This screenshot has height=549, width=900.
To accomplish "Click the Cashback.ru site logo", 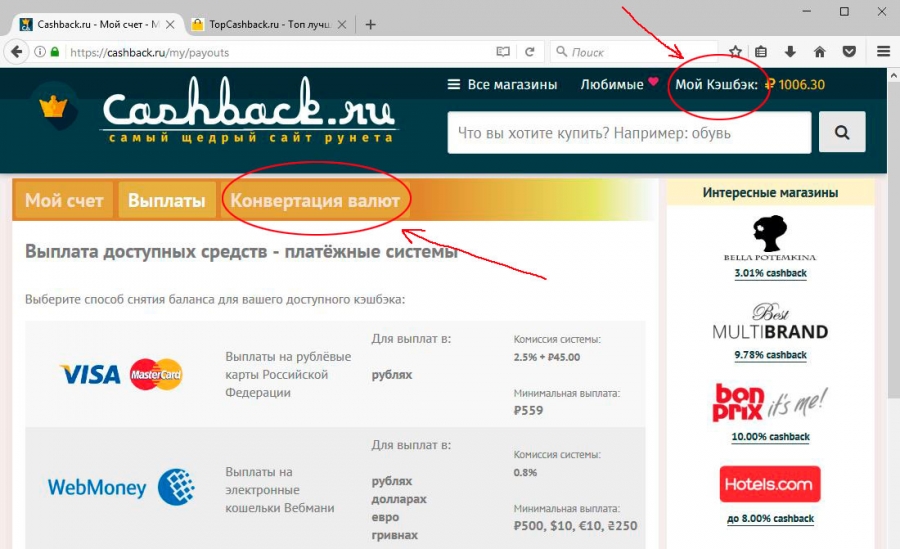I will click(x=249, y=110).
